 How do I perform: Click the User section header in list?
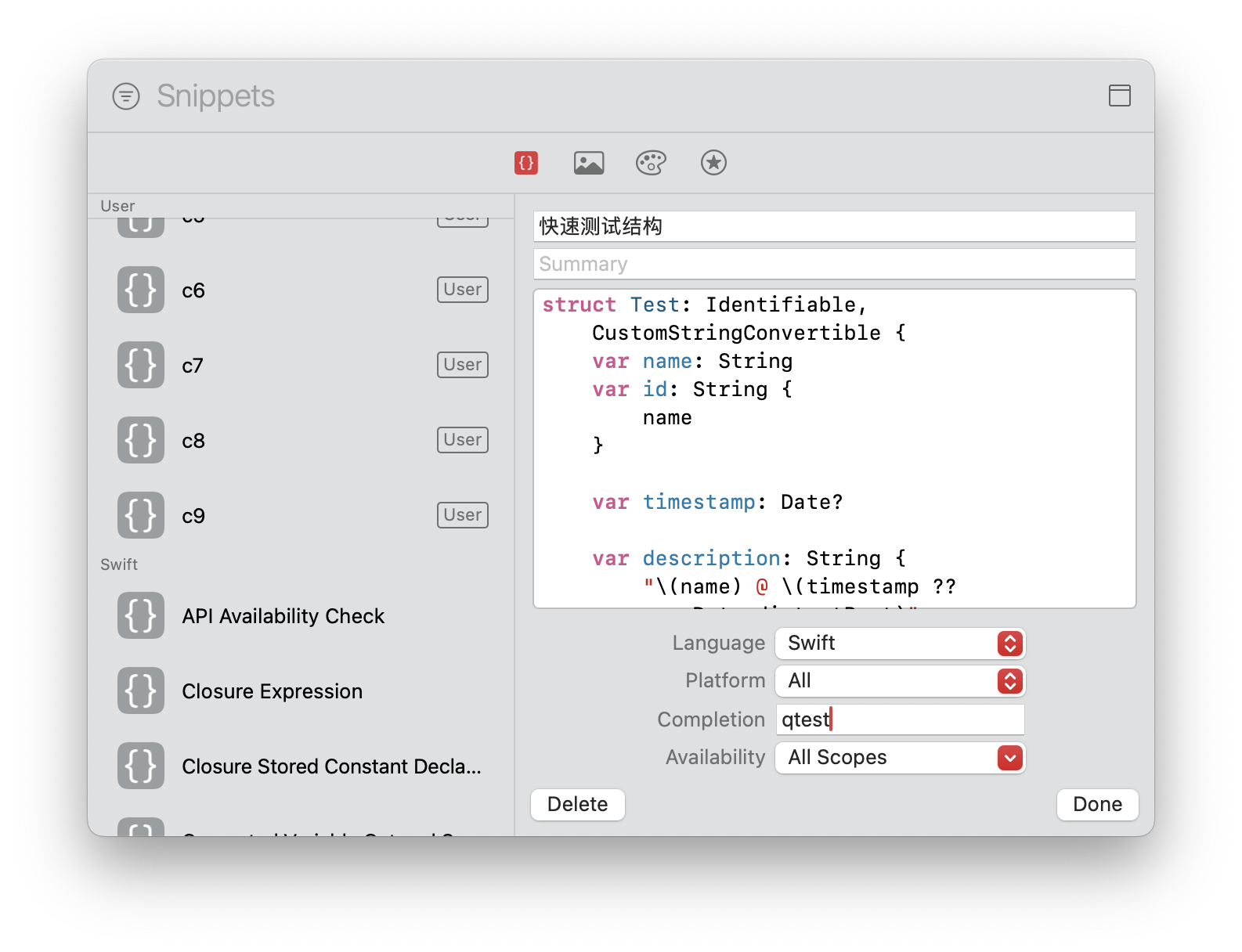coord(117,206)
